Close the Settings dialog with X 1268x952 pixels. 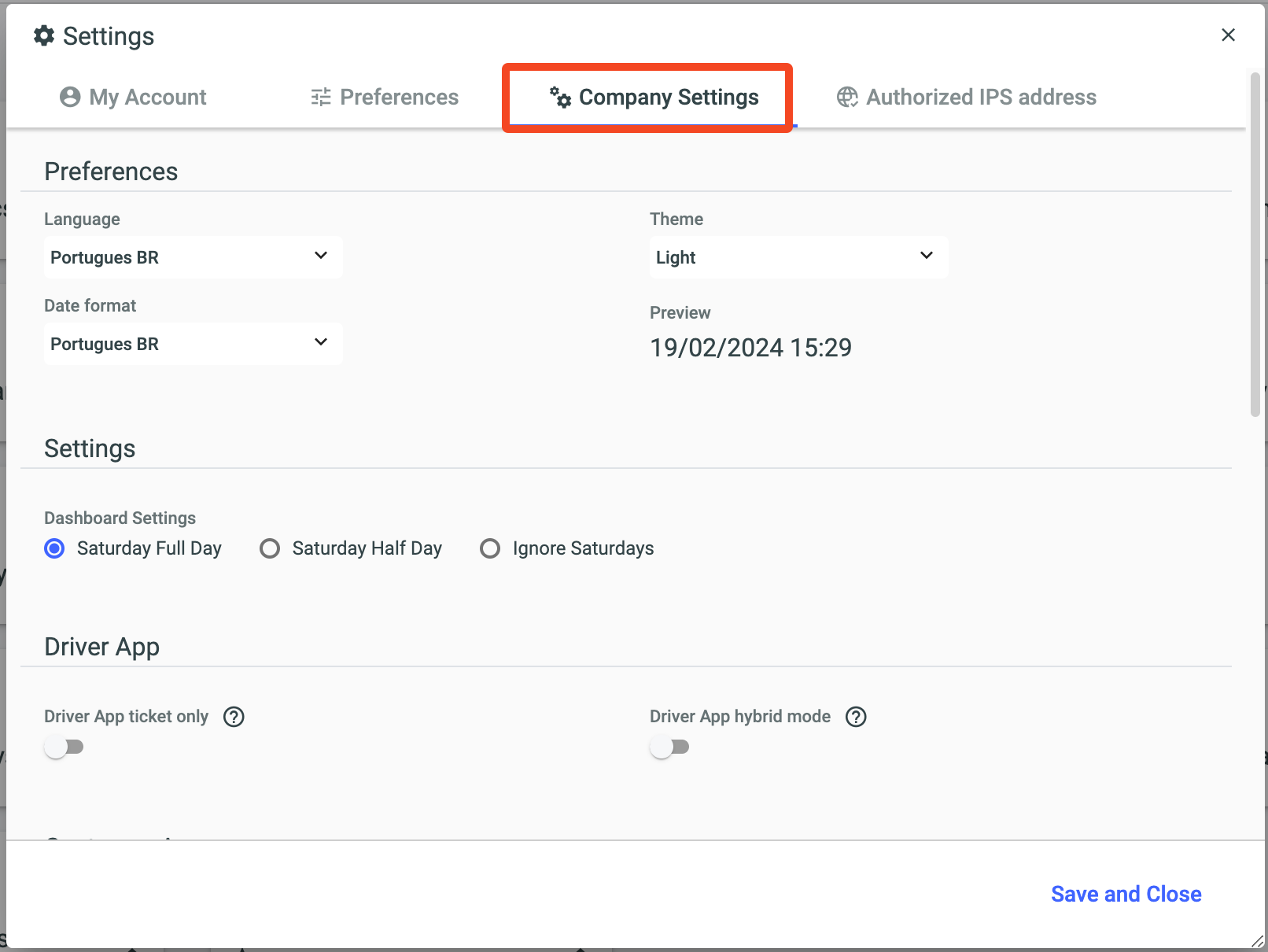point(1228,35)
